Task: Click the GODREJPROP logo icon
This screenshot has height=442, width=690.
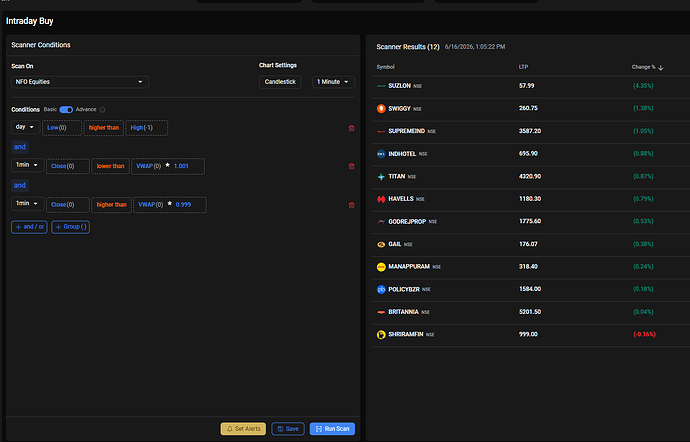Action: pos(381,221)
